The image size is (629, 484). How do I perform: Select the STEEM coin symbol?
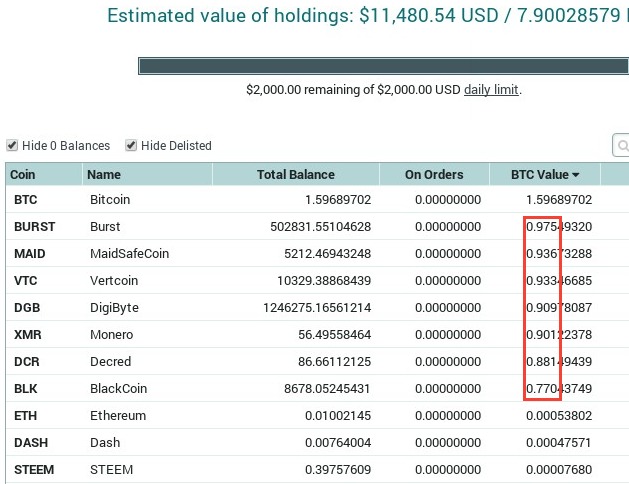pos(34,470)
